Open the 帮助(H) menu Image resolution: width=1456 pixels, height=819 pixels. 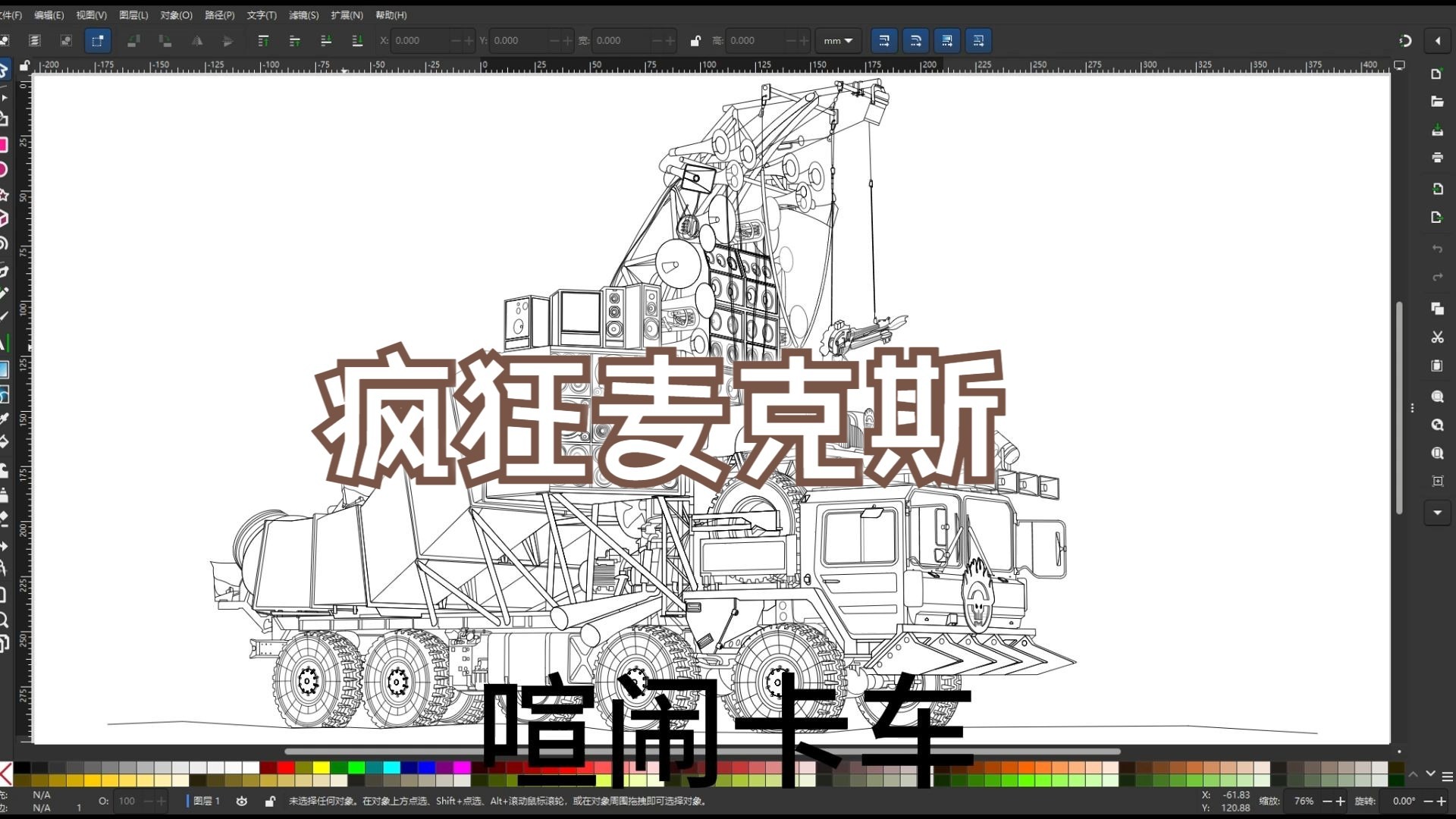(x=391, y=15)
